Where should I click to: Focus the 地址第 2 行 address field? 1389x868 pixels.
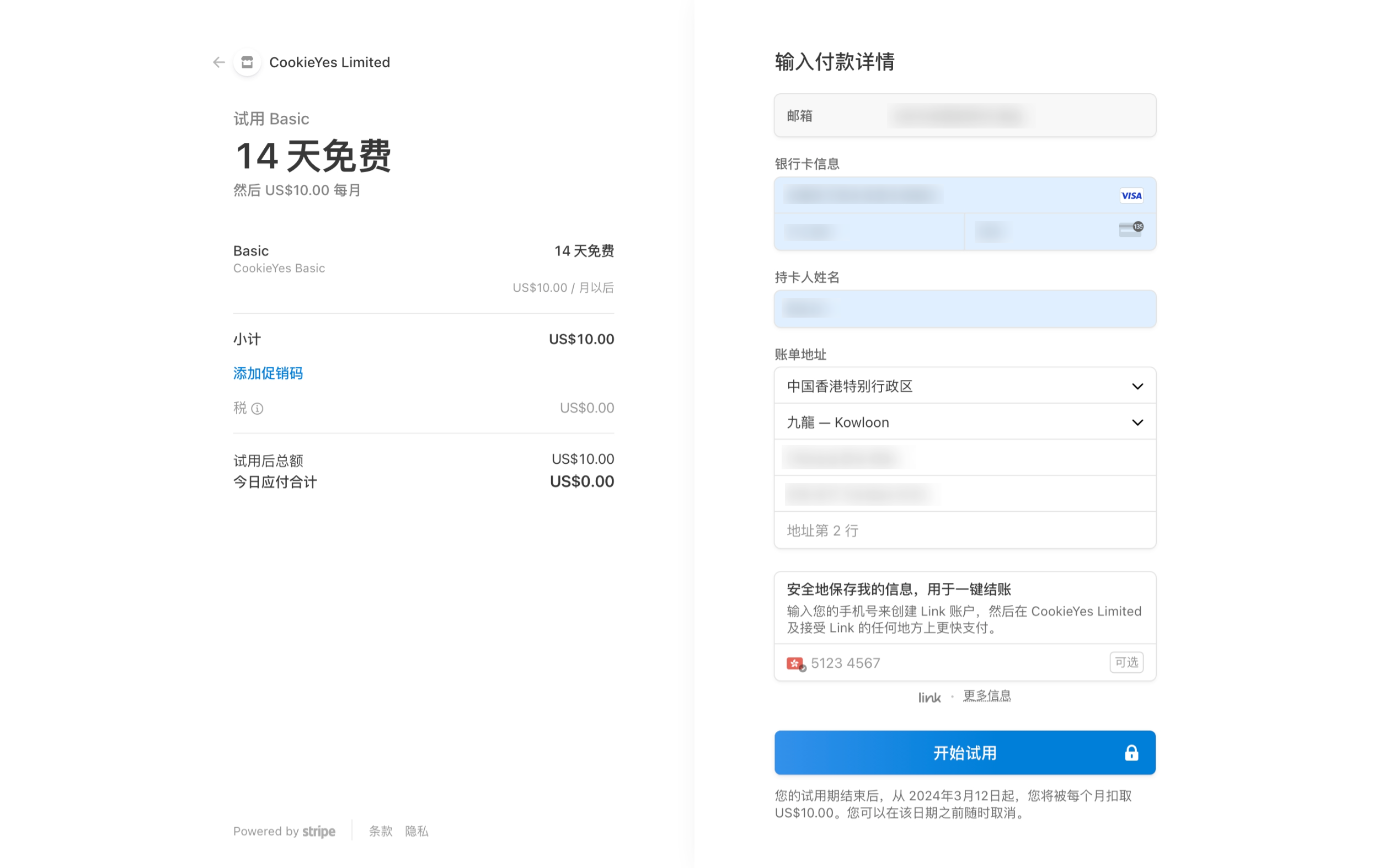[964, 531]
